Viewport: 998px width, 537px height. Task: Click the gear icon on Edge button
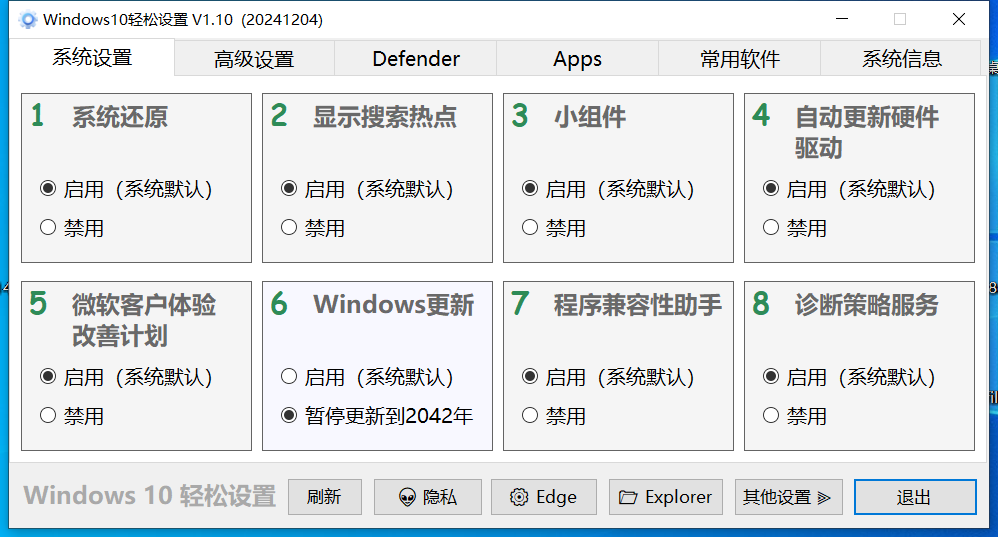click(519, 498)
